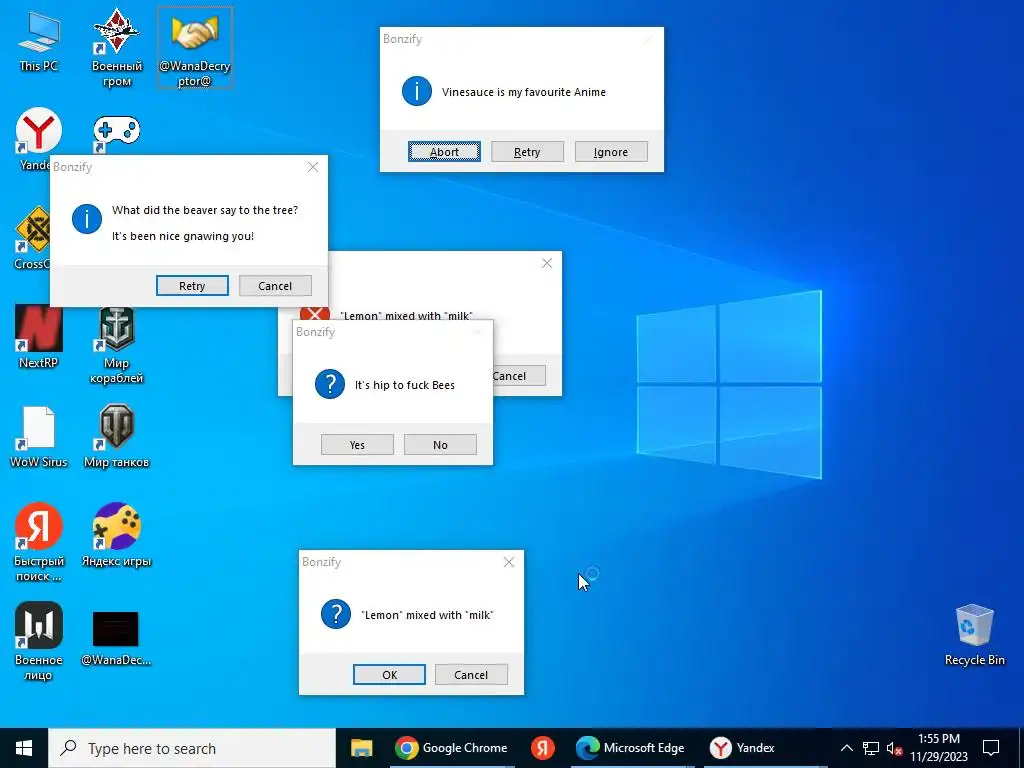Click the Bonzify title of the Bees dialog

point(315,332)
